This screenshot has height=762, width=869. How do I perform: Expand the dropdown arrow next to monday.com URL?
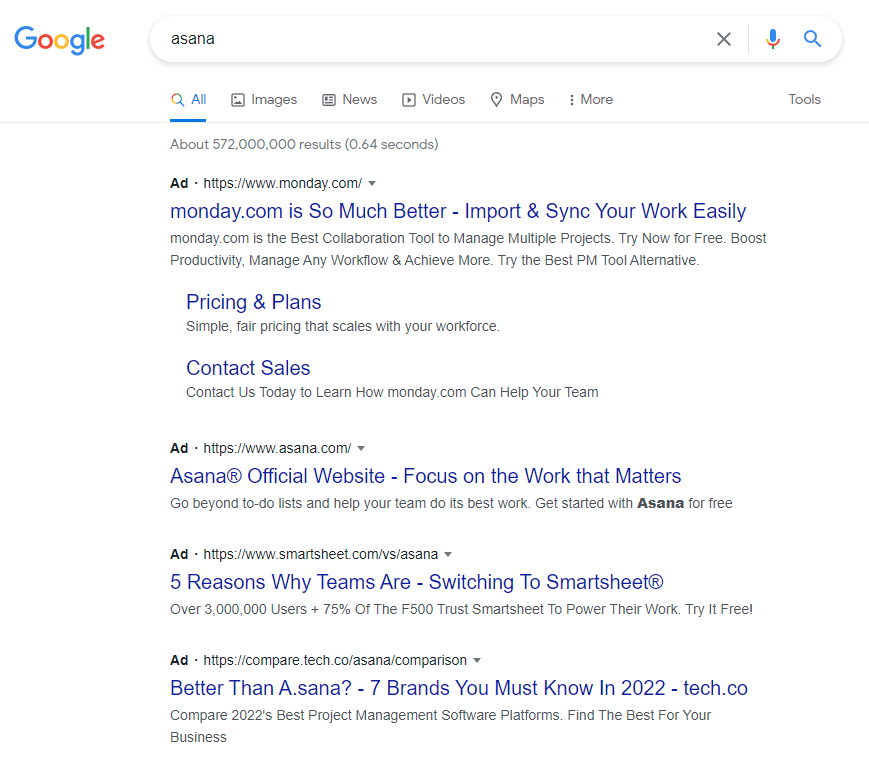point(372,183)
